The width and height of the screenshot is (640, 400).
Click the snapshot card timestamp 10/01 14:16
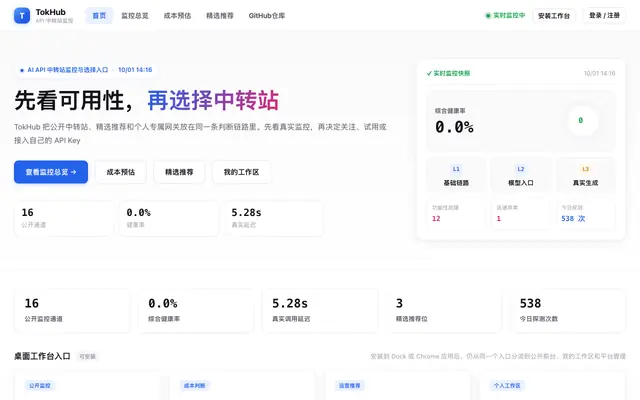click(599, 73)
